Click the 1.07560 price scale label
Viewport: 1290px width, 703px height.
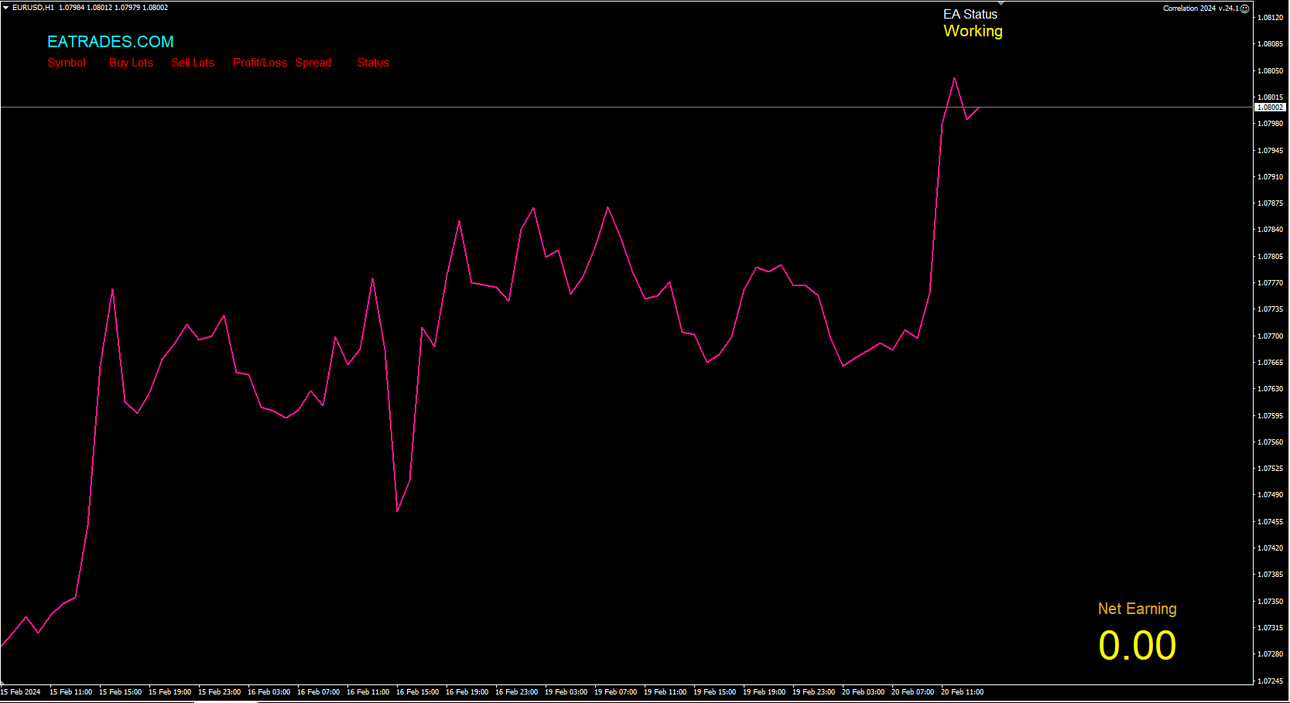[x=1271, y=442]
